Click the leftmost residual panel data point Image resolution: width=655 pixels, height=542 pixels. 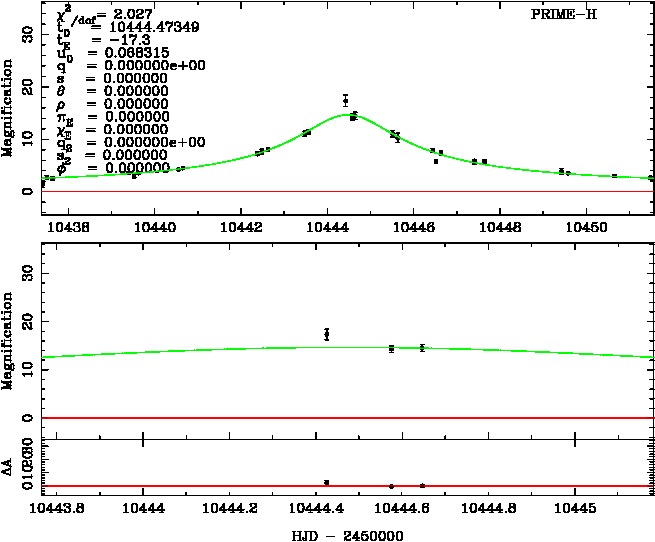click(327, 482)
